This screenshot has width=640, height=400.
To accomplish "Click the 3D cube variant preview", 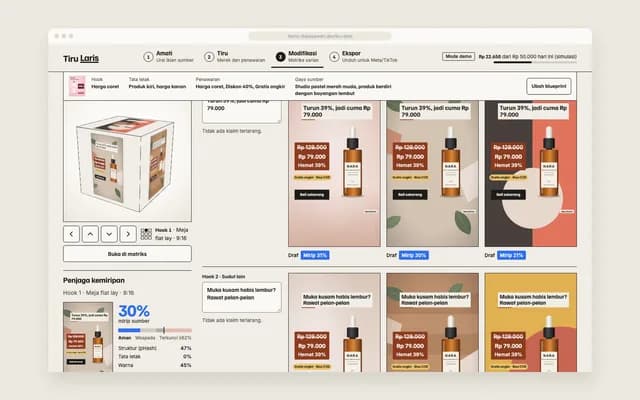I will [127, 161].
